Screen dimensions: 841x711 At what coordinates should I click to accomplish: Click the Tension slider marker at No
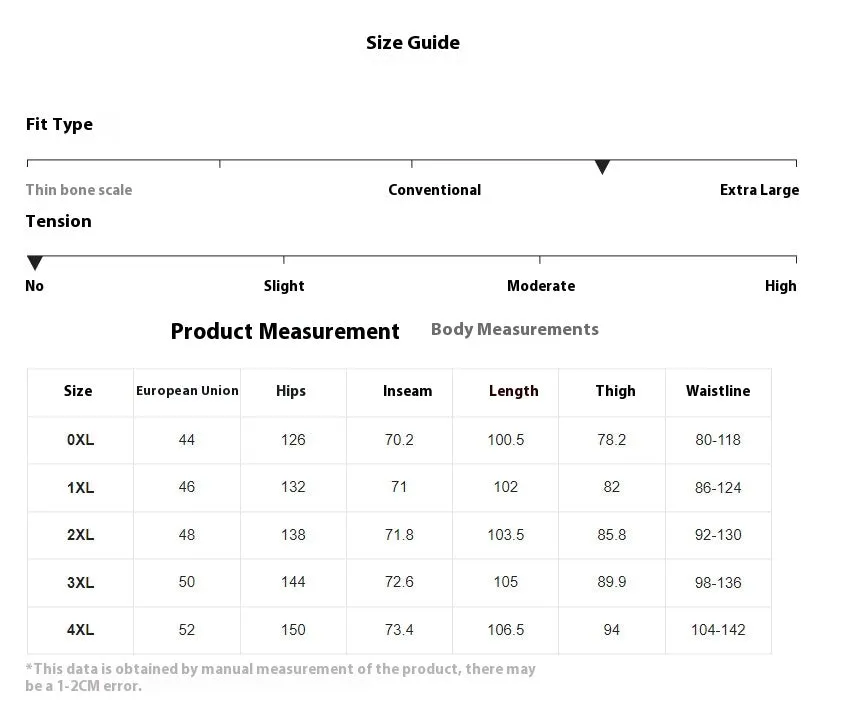(x=35, y=263)
